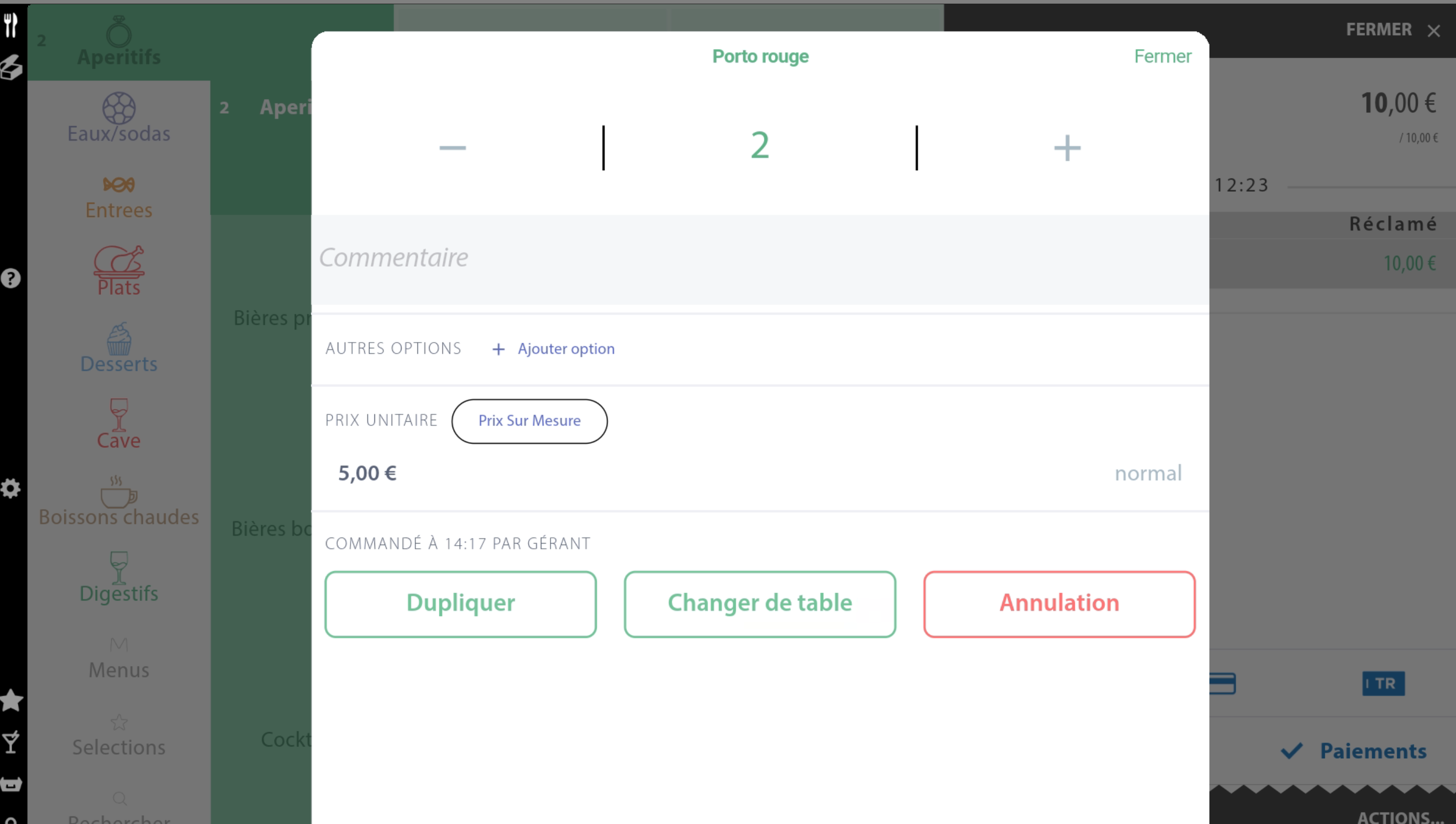Click the Commentaire input field
Viewport: 1456px width, 824px height.
pyautogui.click(x=760, y=259)
